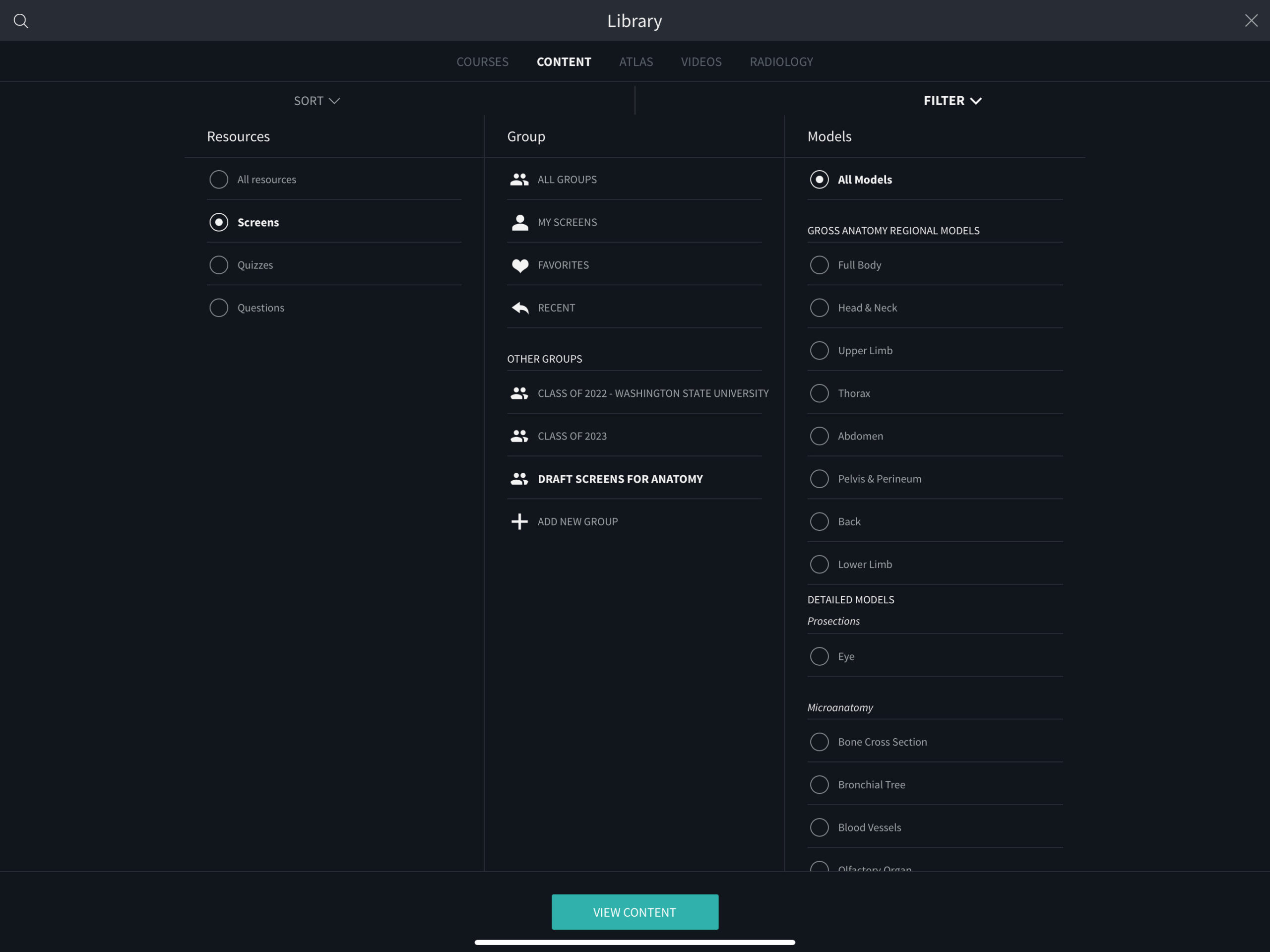Click the plus icon for Add New Group

point(519,521)
